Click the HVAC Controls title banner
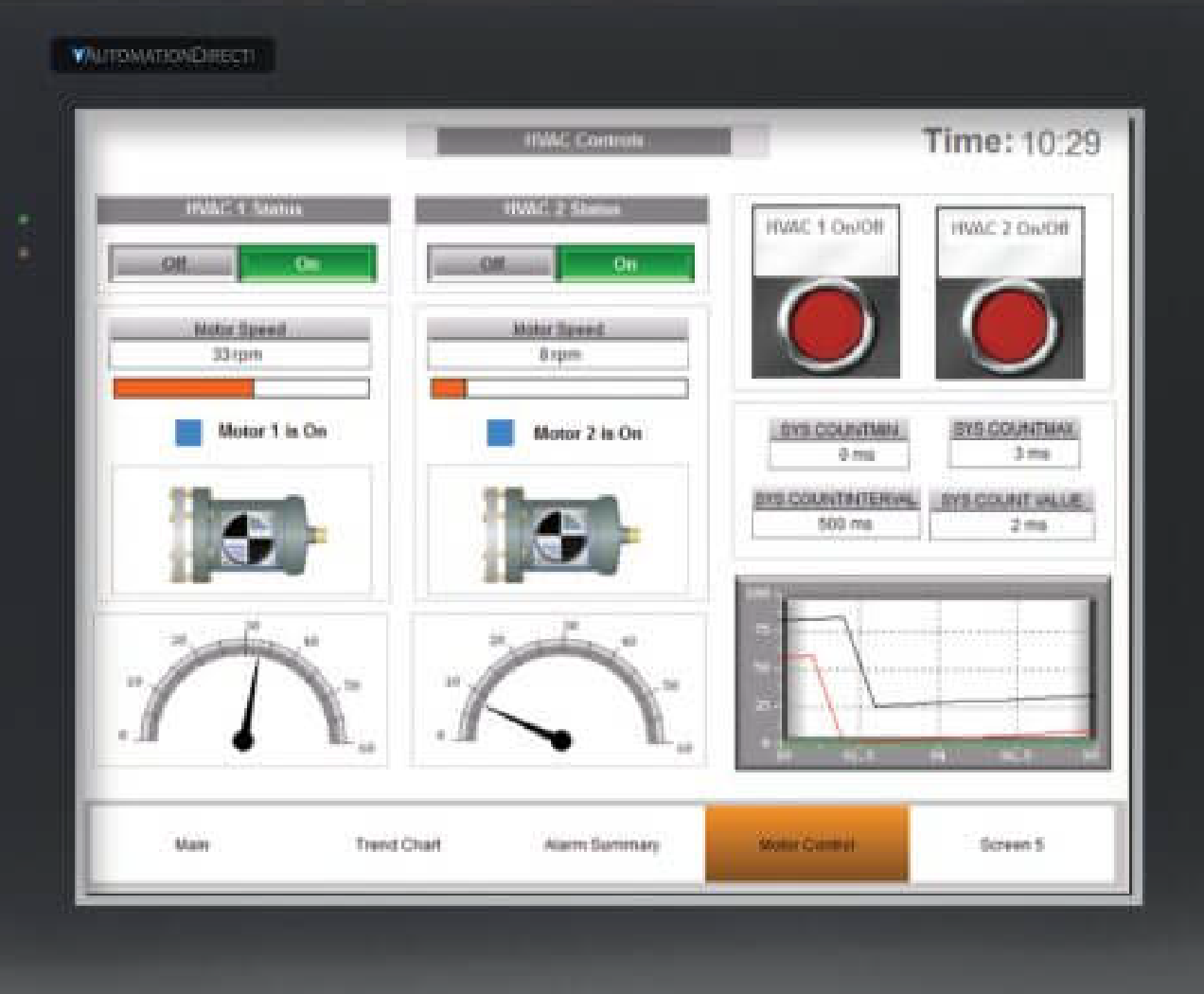The width and height of the screenshot is (1204, 994). [x=584, y=140]
